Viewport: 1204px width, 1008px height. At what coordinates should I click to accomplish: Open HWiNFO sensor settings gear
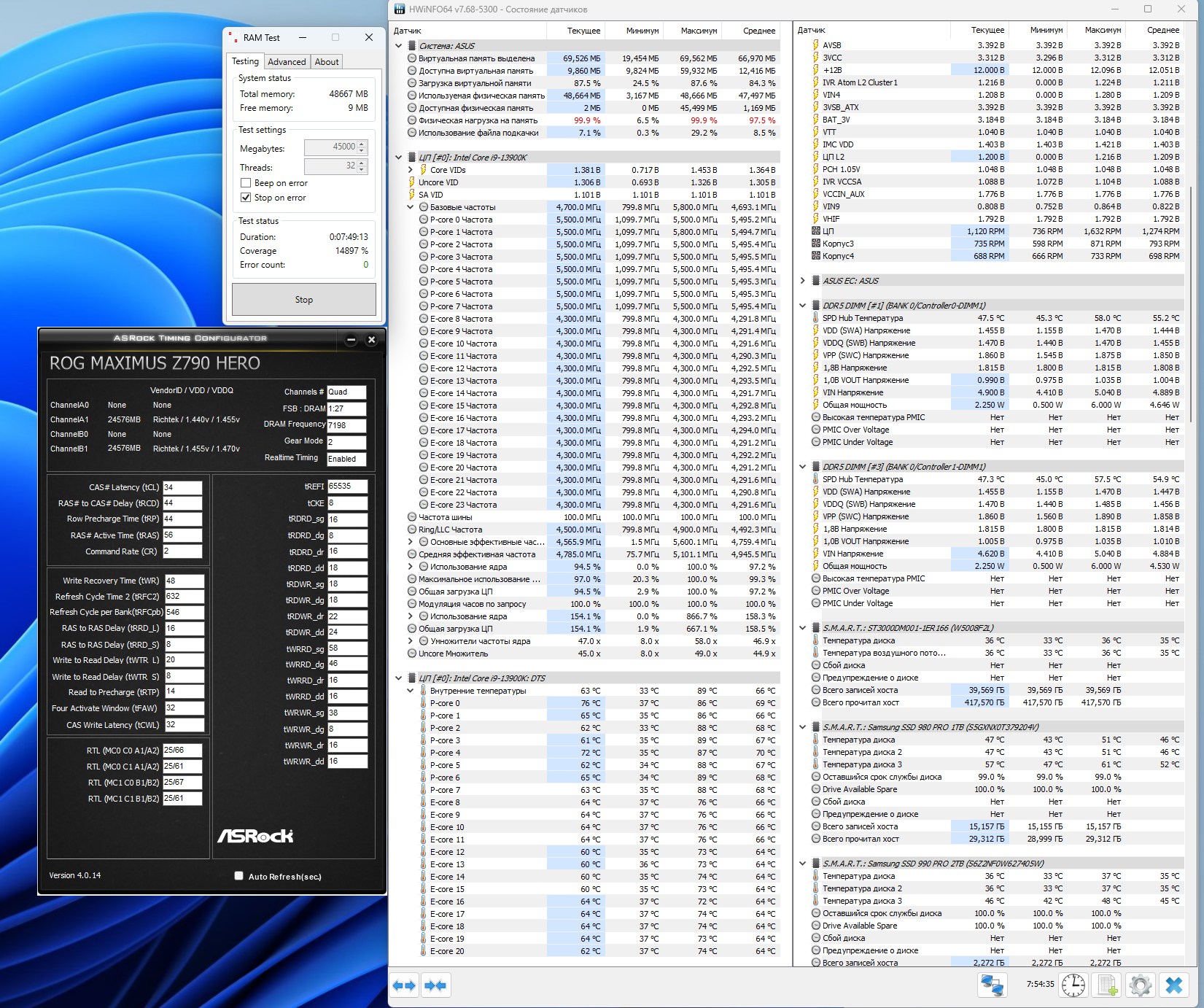point(1141,985)
